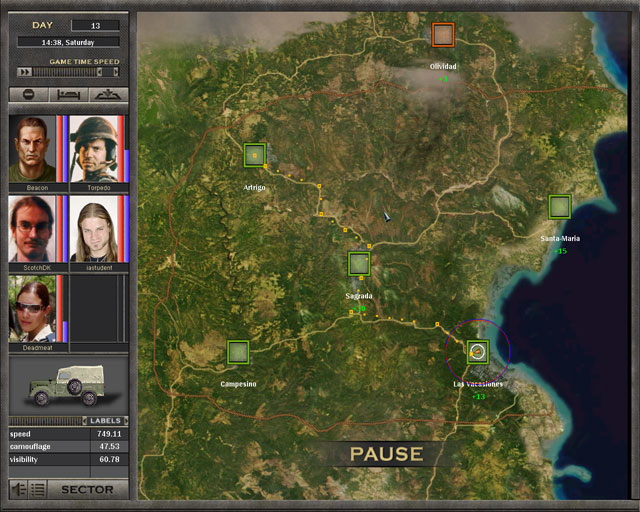Click the visibility stat label

click(24, 459)
